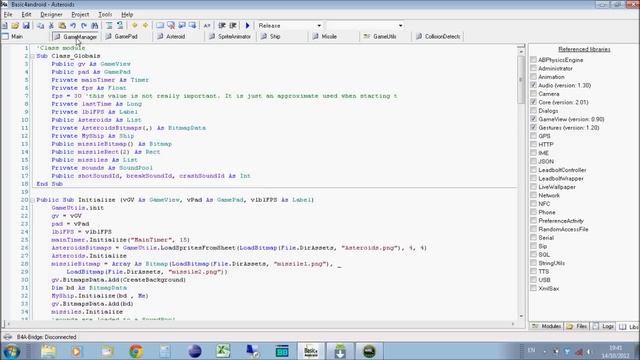Image resolution: width=640 pixels, height=360 pixels.
Task: Enable the ABPhysicsEngine library checkbox
Action: click(533, 60)
